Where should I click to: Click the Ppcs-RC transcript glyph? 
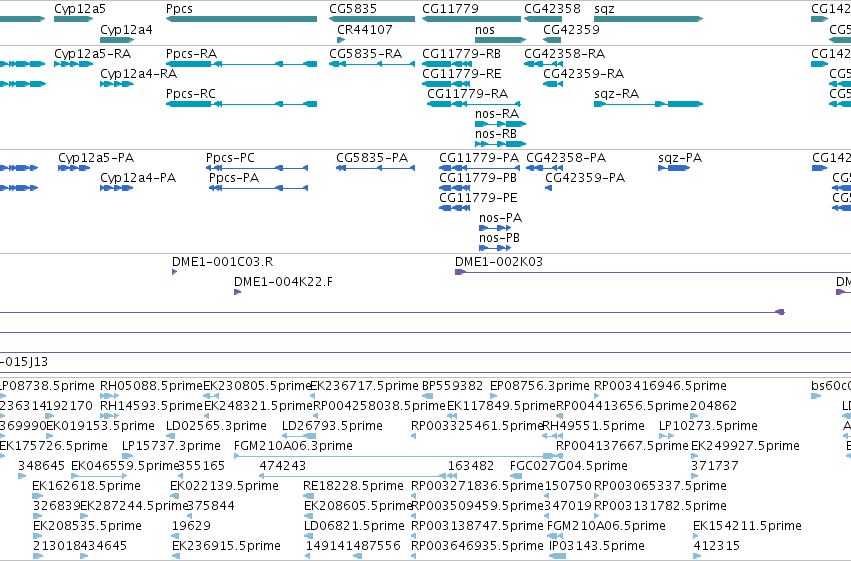pyautogui.click(x=242, y=104)
